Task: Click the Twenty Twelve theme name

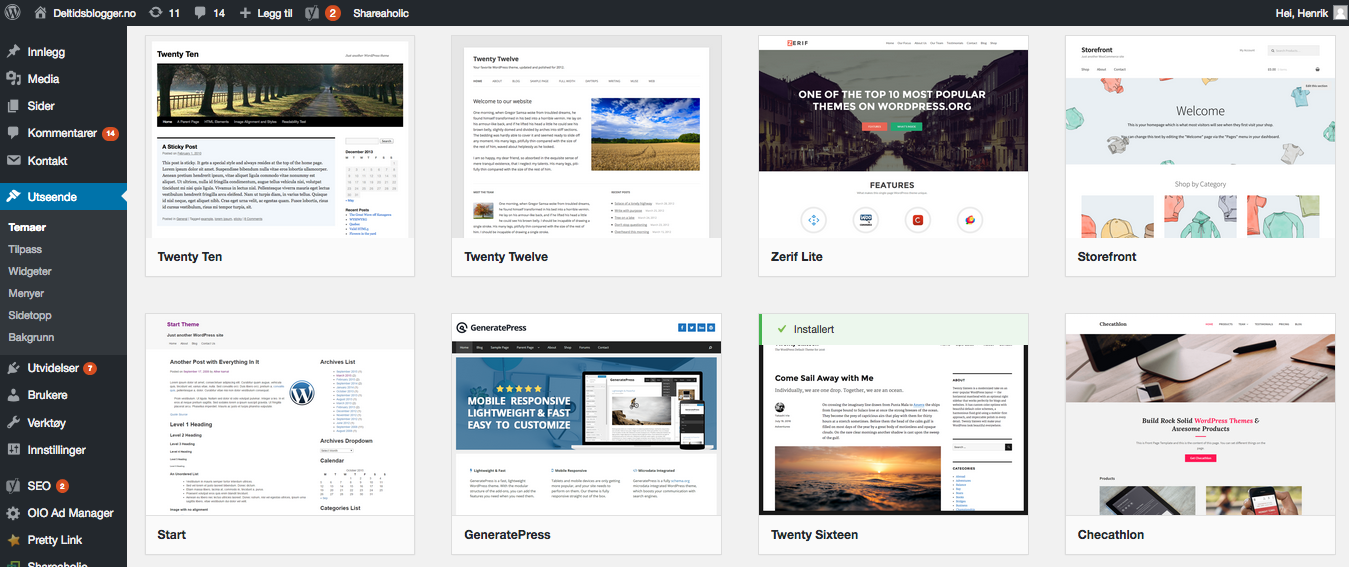Action: click(x=506, y=257)
